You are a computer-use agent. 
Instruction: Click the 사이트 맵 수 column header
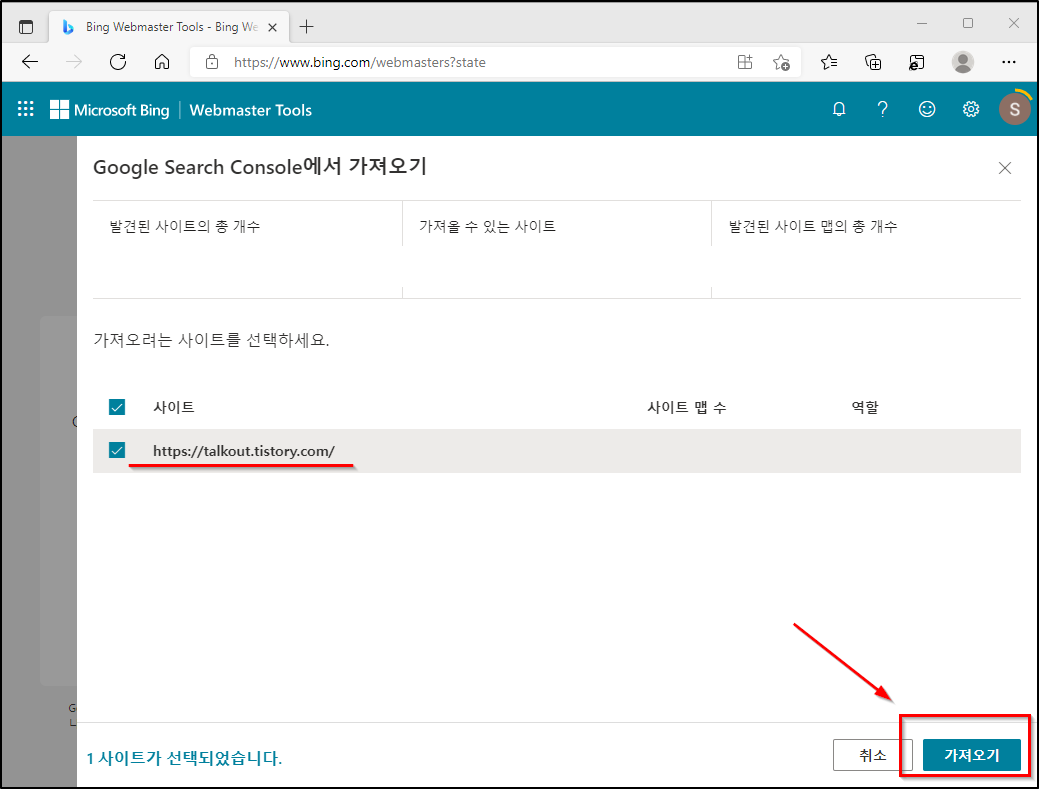tap(686, 407)
